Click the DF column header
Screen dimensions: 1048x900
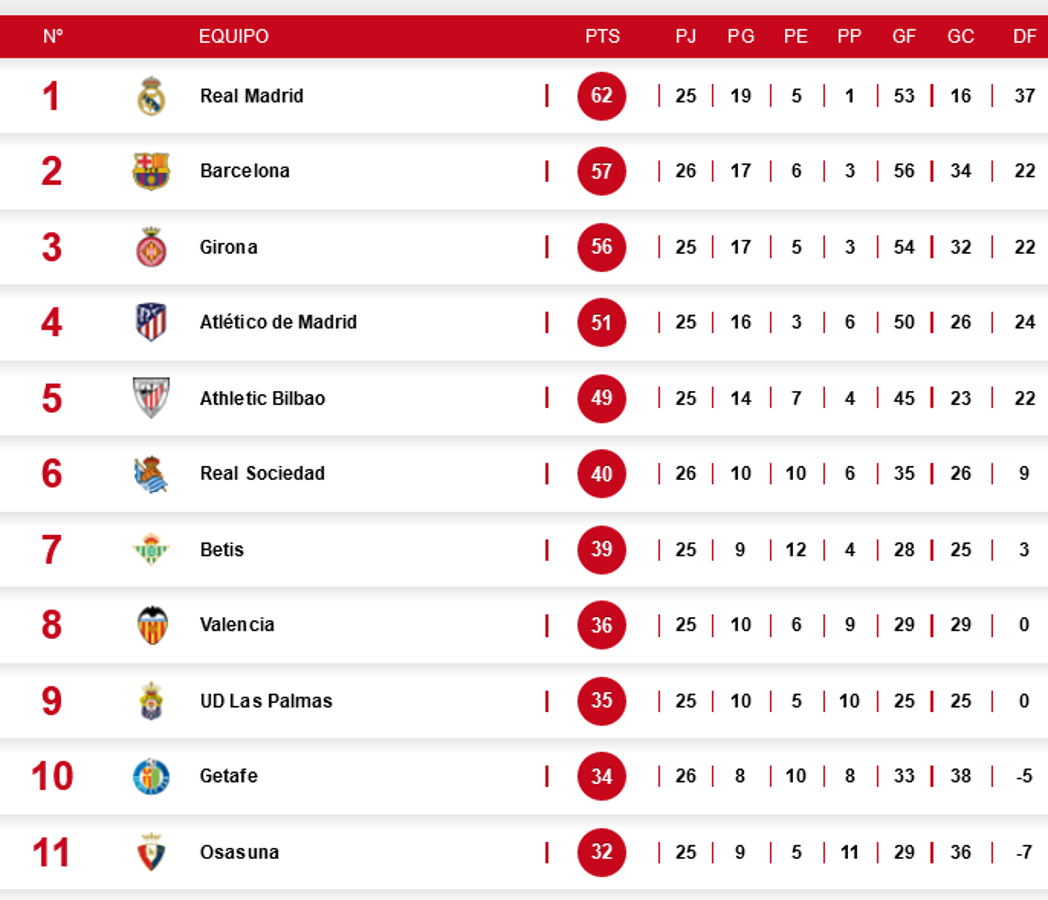pos(1024,36)
